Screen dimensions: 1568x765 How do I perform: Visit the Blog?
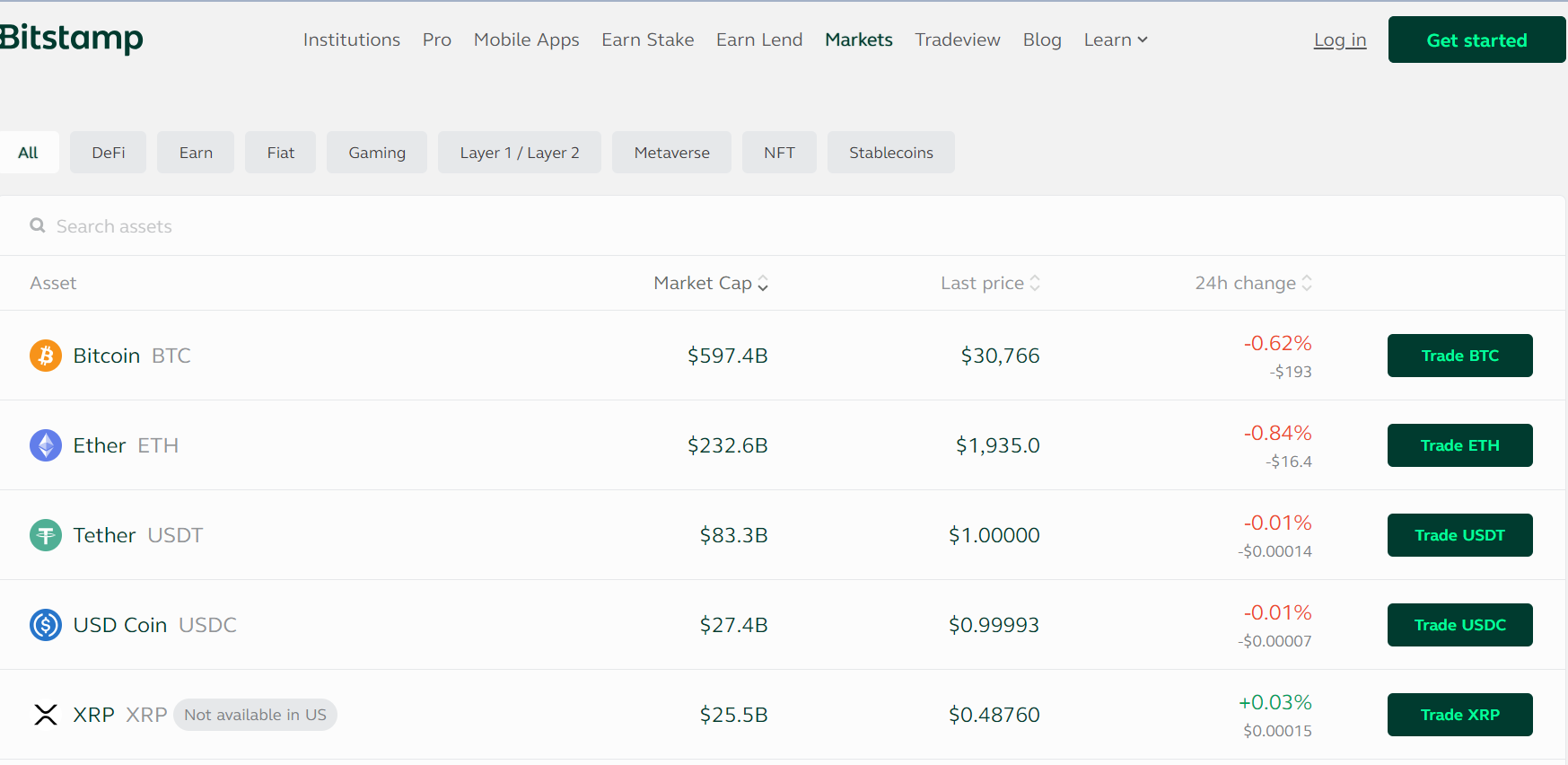click(1042, 40)
